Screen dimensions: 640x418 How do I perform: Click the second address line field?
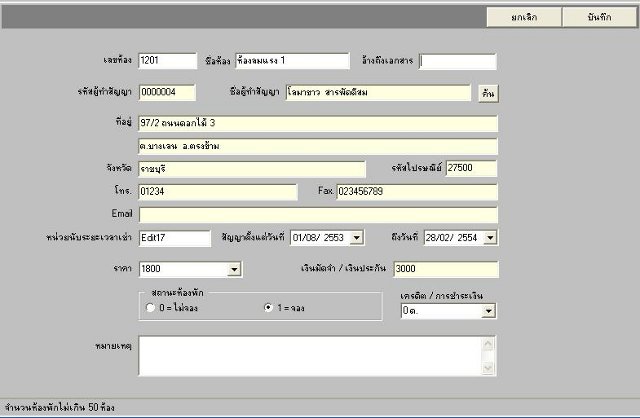[x=318, y=146]
